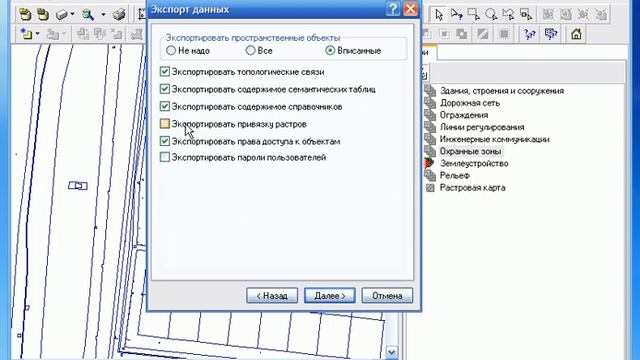640x360 pixels.
Task: Open the eraser tool dropdown arrow
Action: pyautogui.click(x=72, y=14)
